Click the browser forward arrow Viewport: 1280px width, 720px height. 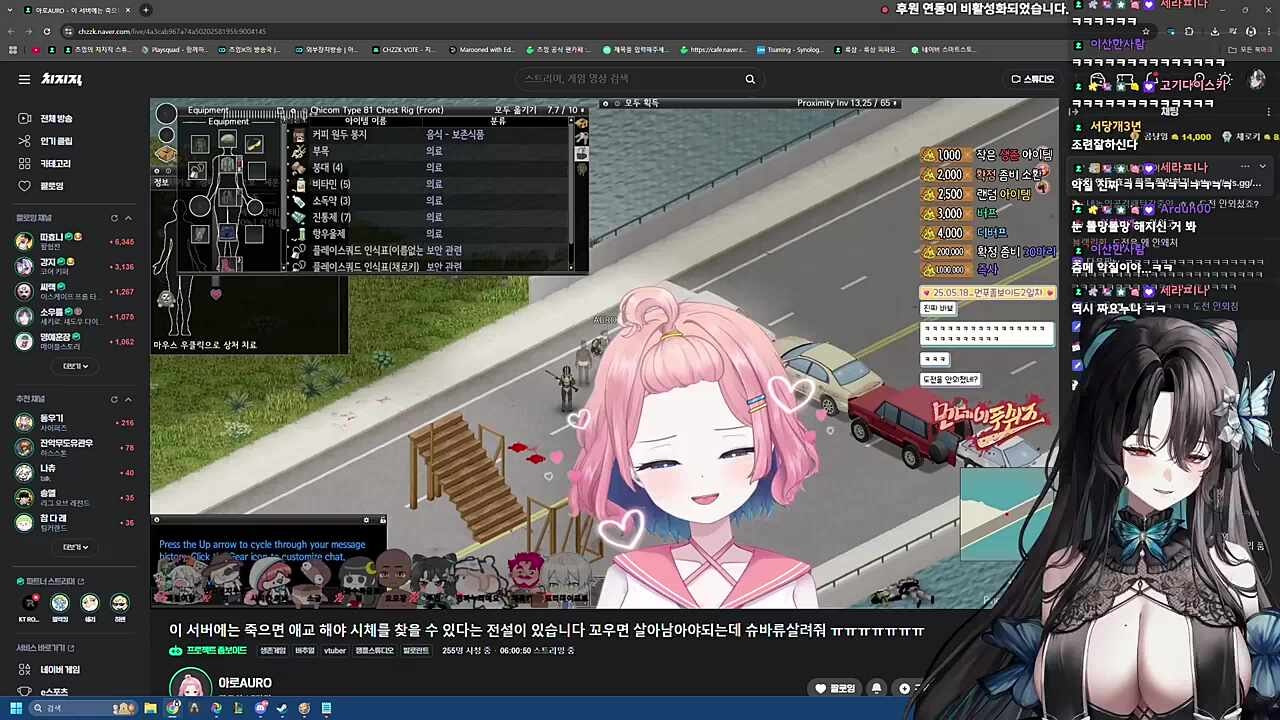(x=30, y=31)
